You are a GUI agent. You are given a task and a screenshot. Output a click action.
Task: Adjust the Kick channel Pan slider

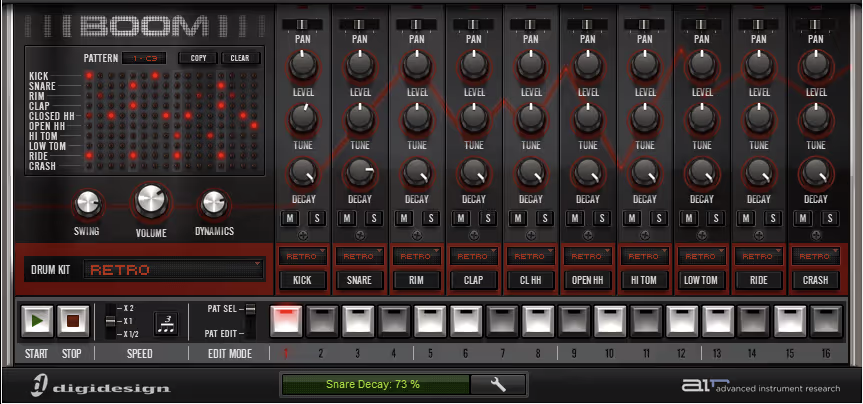click(x=302, y=23)
